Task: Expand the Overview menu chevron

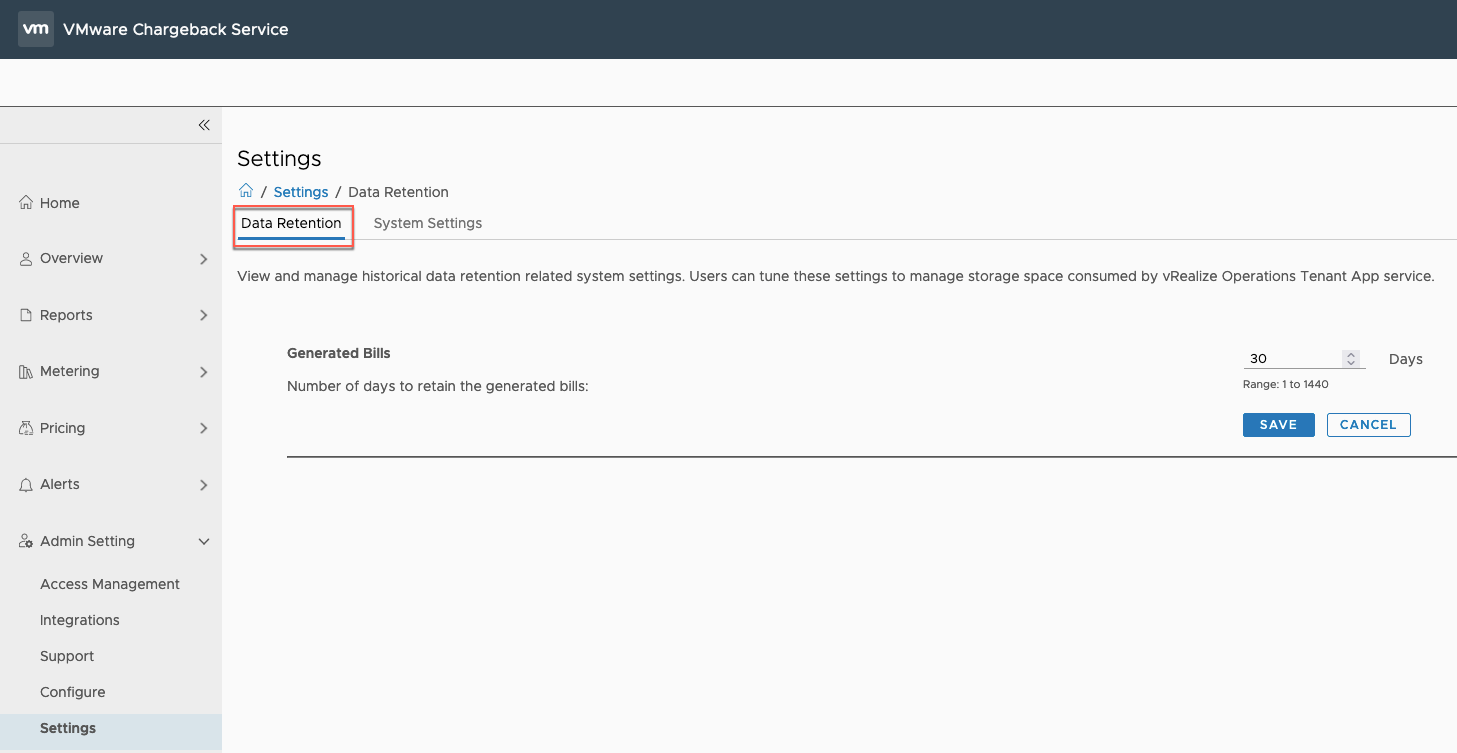Action: tap(204, 259)
